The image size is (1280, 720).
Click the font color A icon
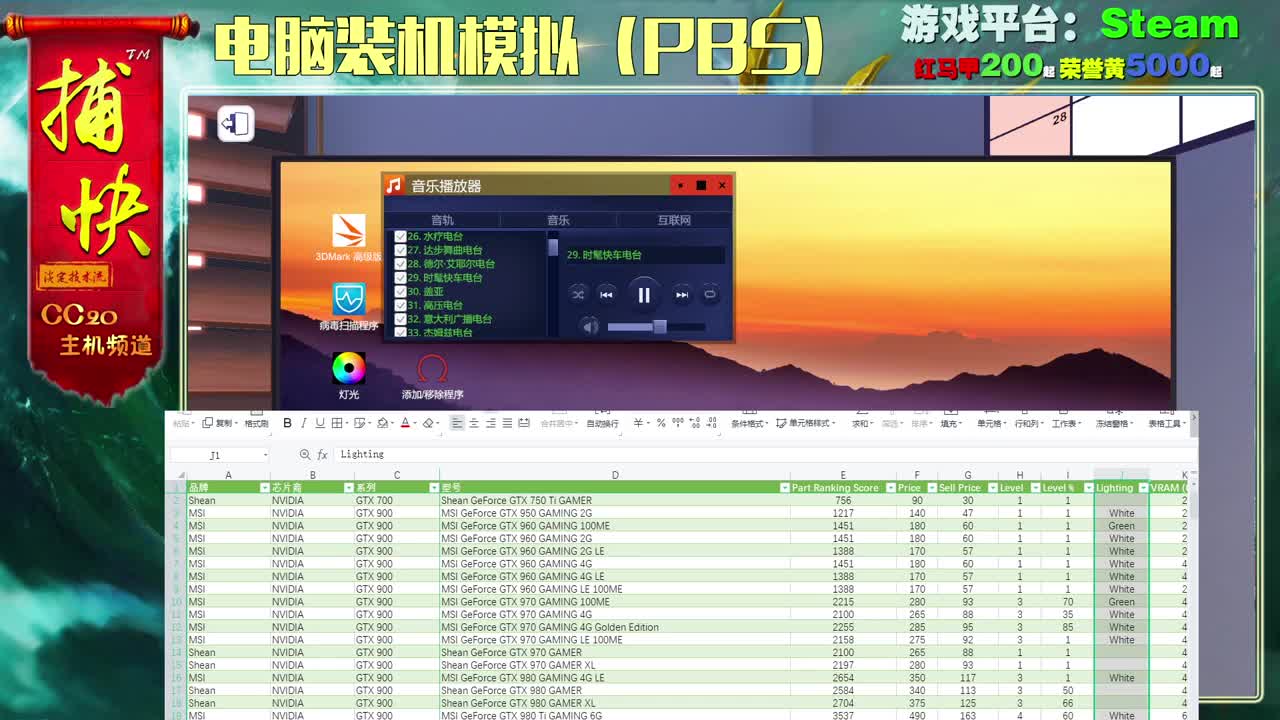tap(407, 423)
